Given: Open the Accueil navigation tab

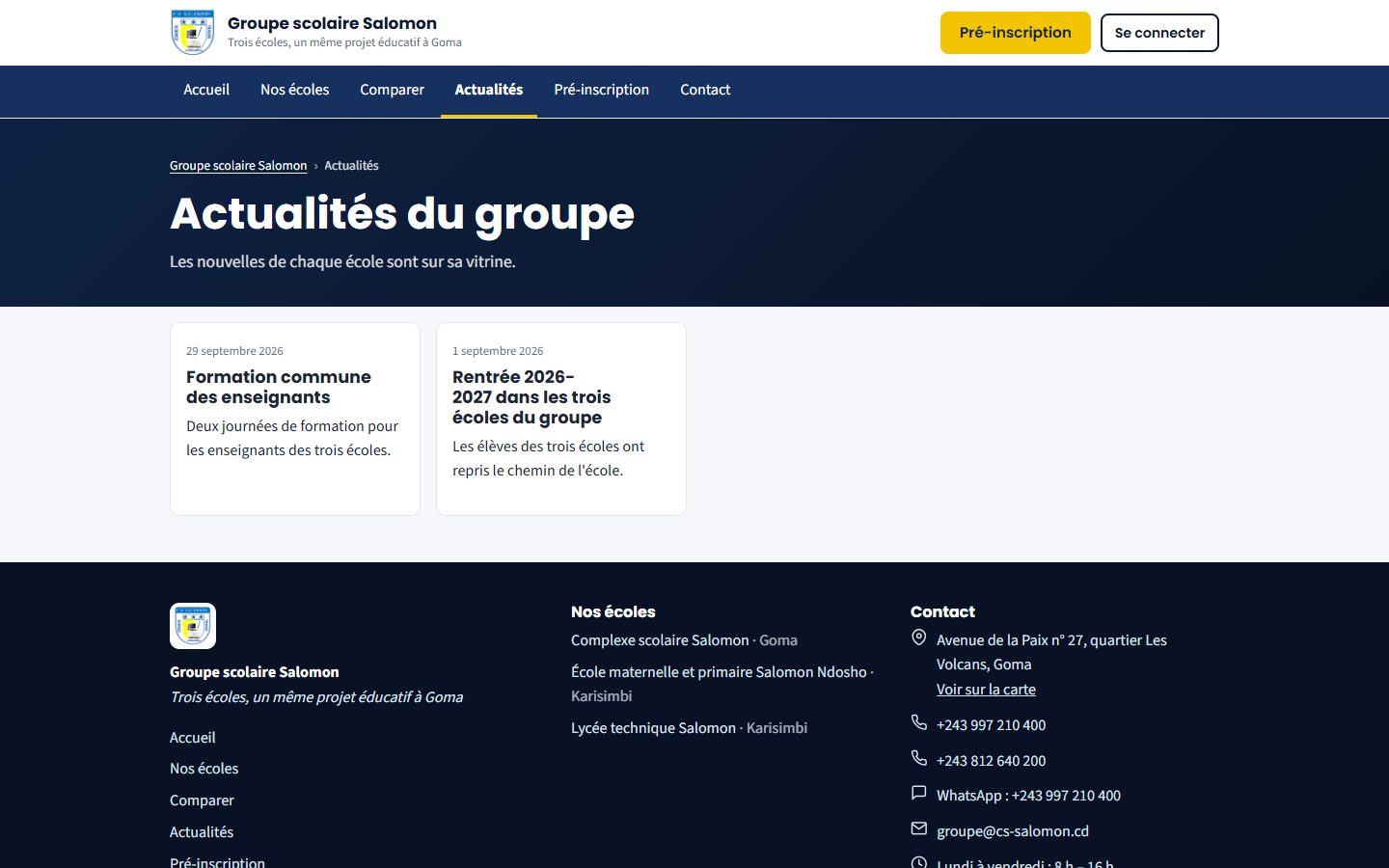Looking at the screenshot, I should point(206,90).
